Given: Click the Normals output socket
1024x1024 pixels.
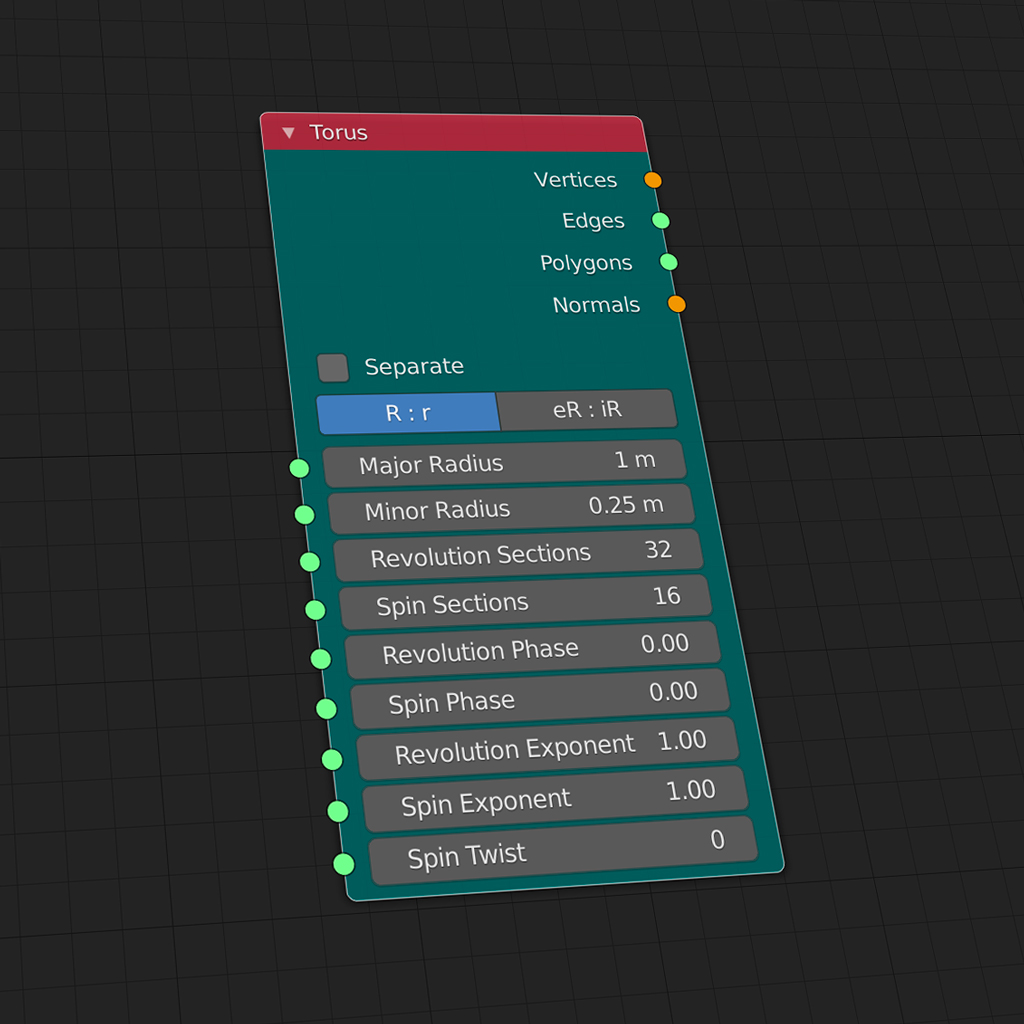Looking at the screenshot, I should [x=677, y=304].
